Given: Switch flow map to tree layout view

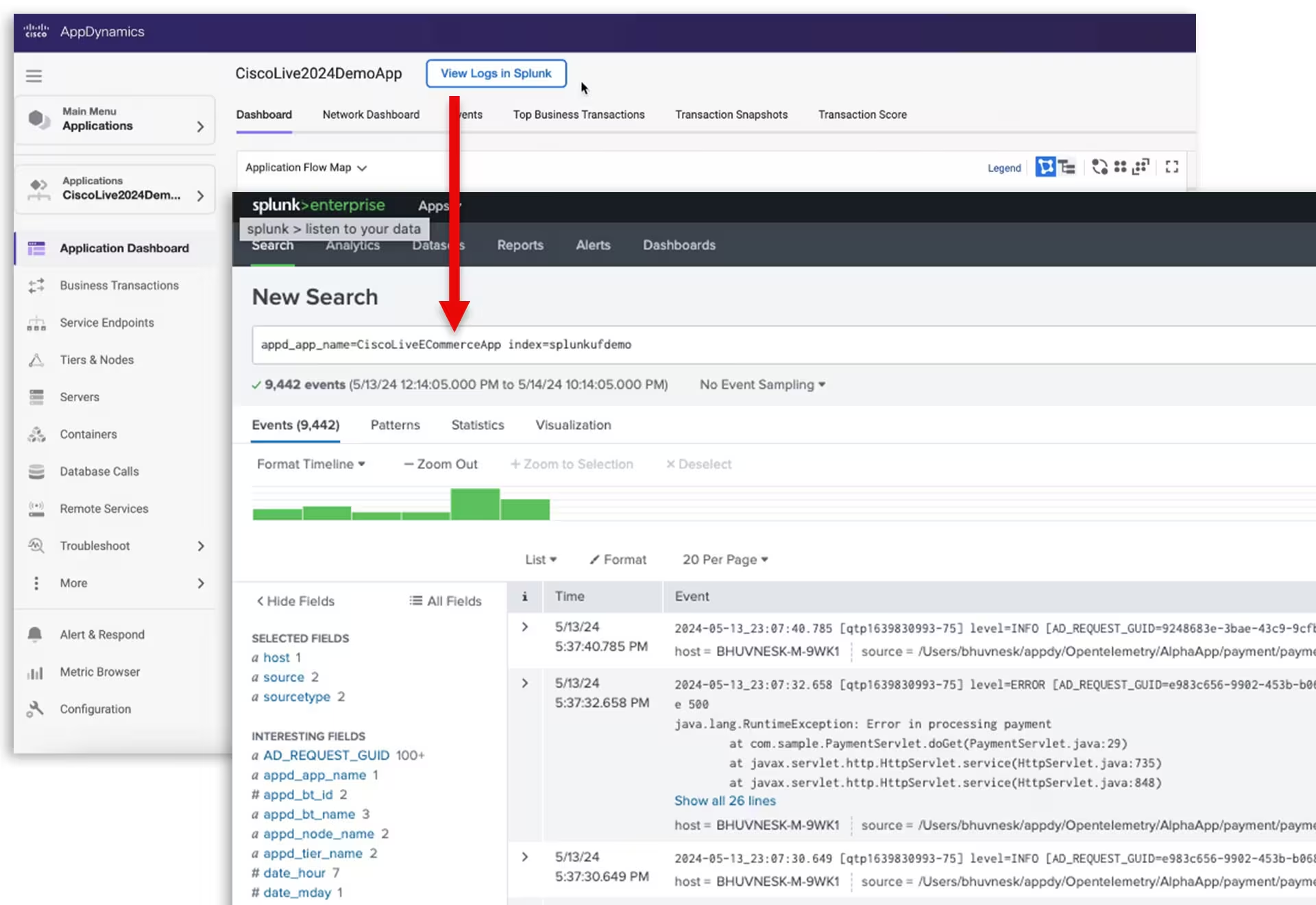Looking at the screenshot, I should (1067, 167).
